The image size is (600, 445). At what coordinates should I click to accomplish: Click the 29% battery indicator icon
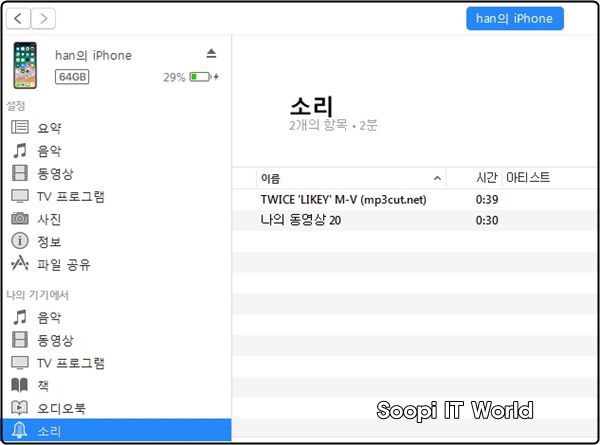(199, 77)
